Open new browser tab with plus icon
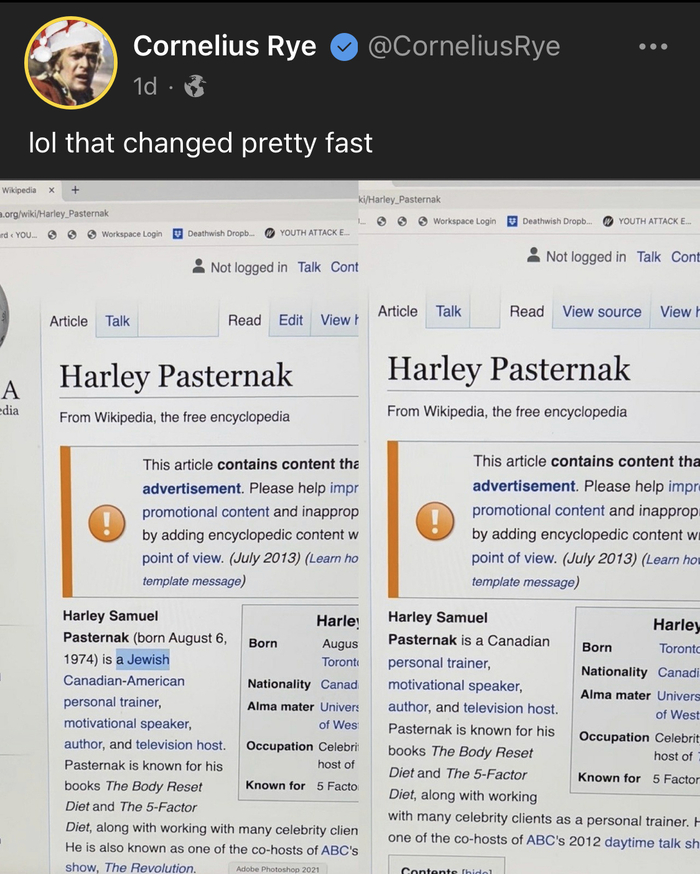The height and width of the screenshot is (874, 700). tap(75, 190)
